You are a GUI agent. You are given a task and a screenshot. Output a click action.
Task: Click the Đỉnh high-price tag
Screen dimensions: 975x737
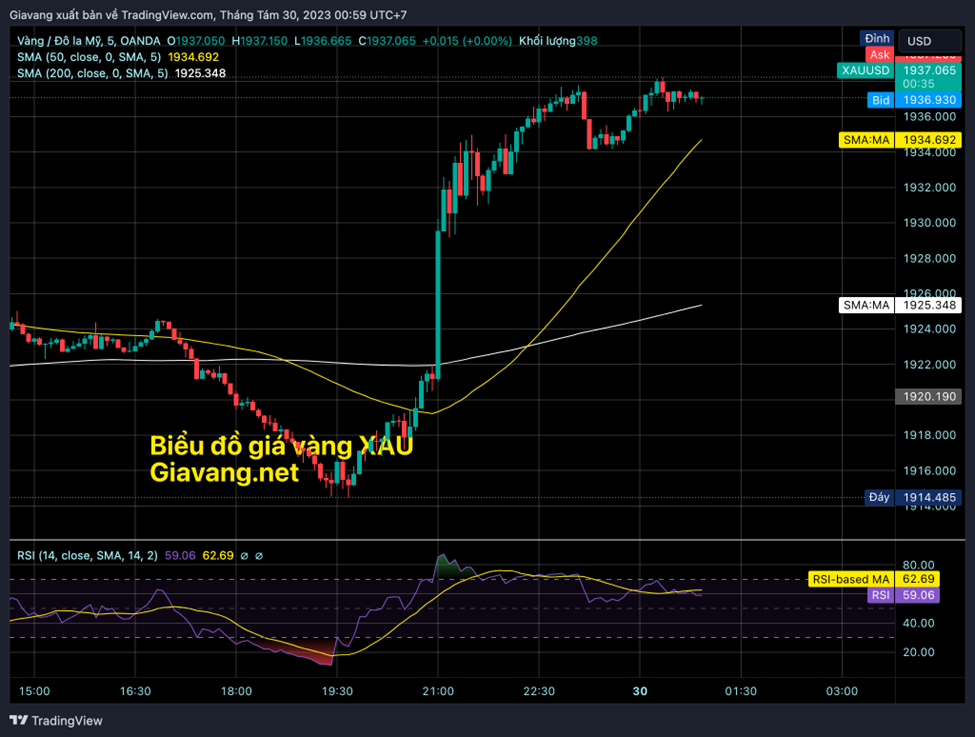pos(877,38)
